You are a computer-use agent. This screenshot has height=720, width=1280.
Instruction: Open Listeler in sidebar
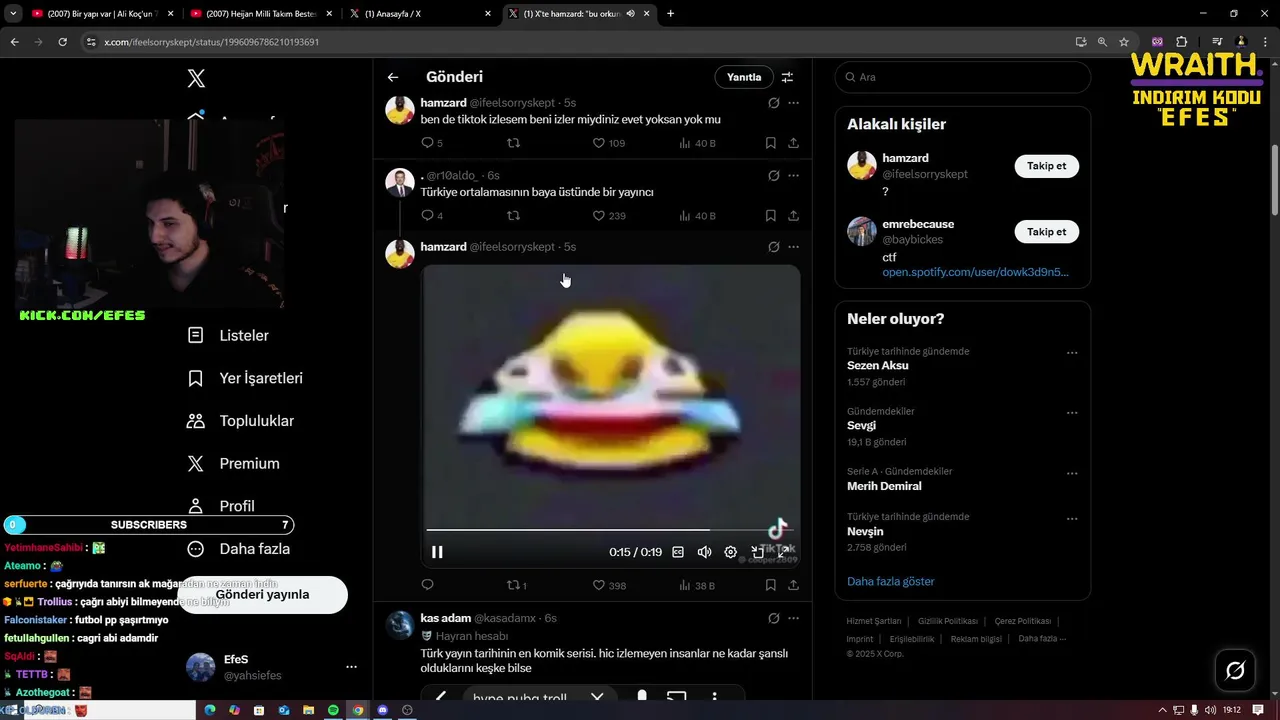click(x=228, y=335)
